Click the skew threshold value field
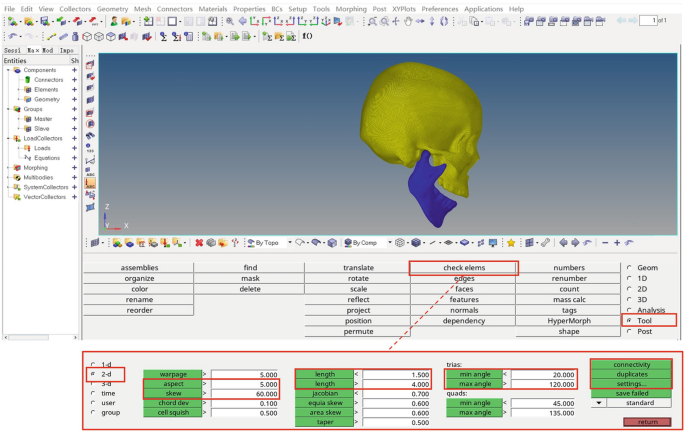The height and width of the screenshot is (432, 685). click(x=245, y=394)
